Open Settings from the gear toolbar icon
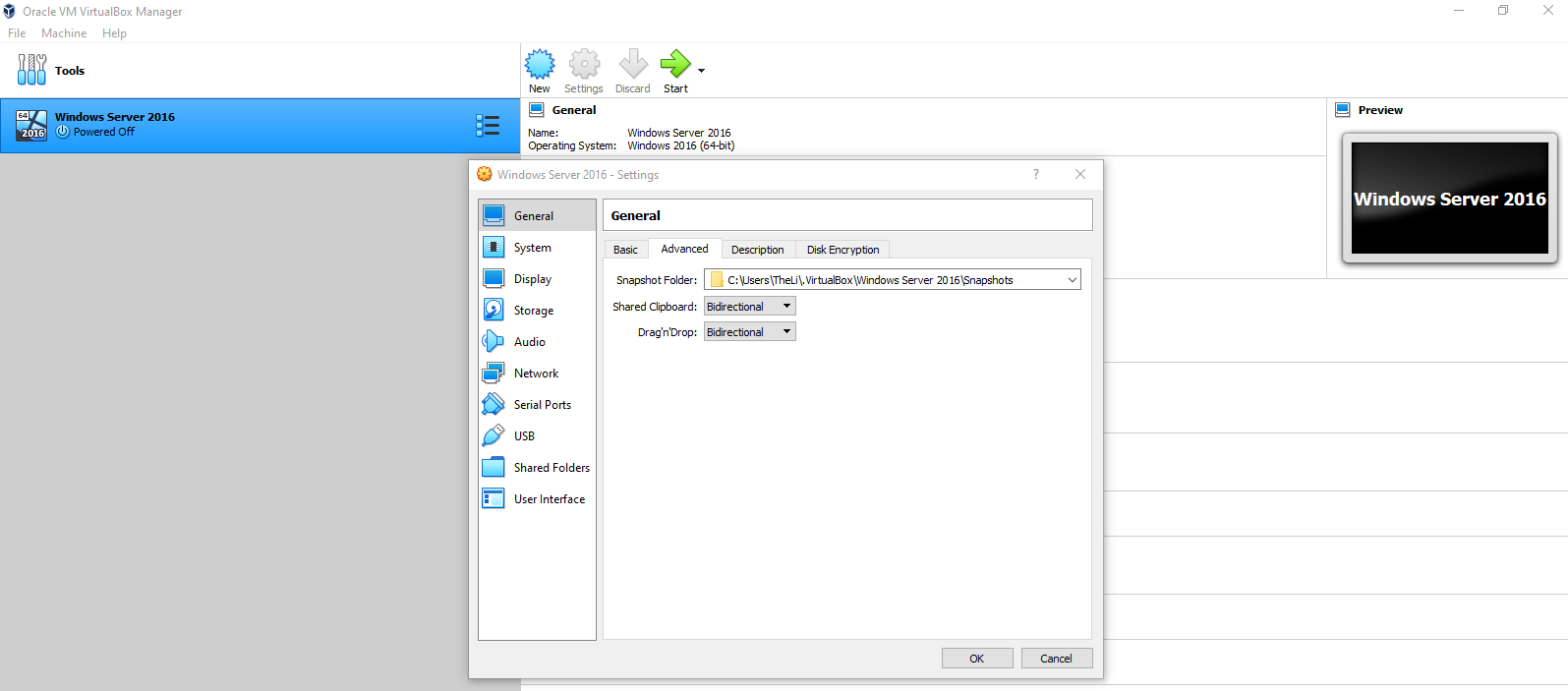The height and width of the screenshot is (691, 1568). pos(584,65)
